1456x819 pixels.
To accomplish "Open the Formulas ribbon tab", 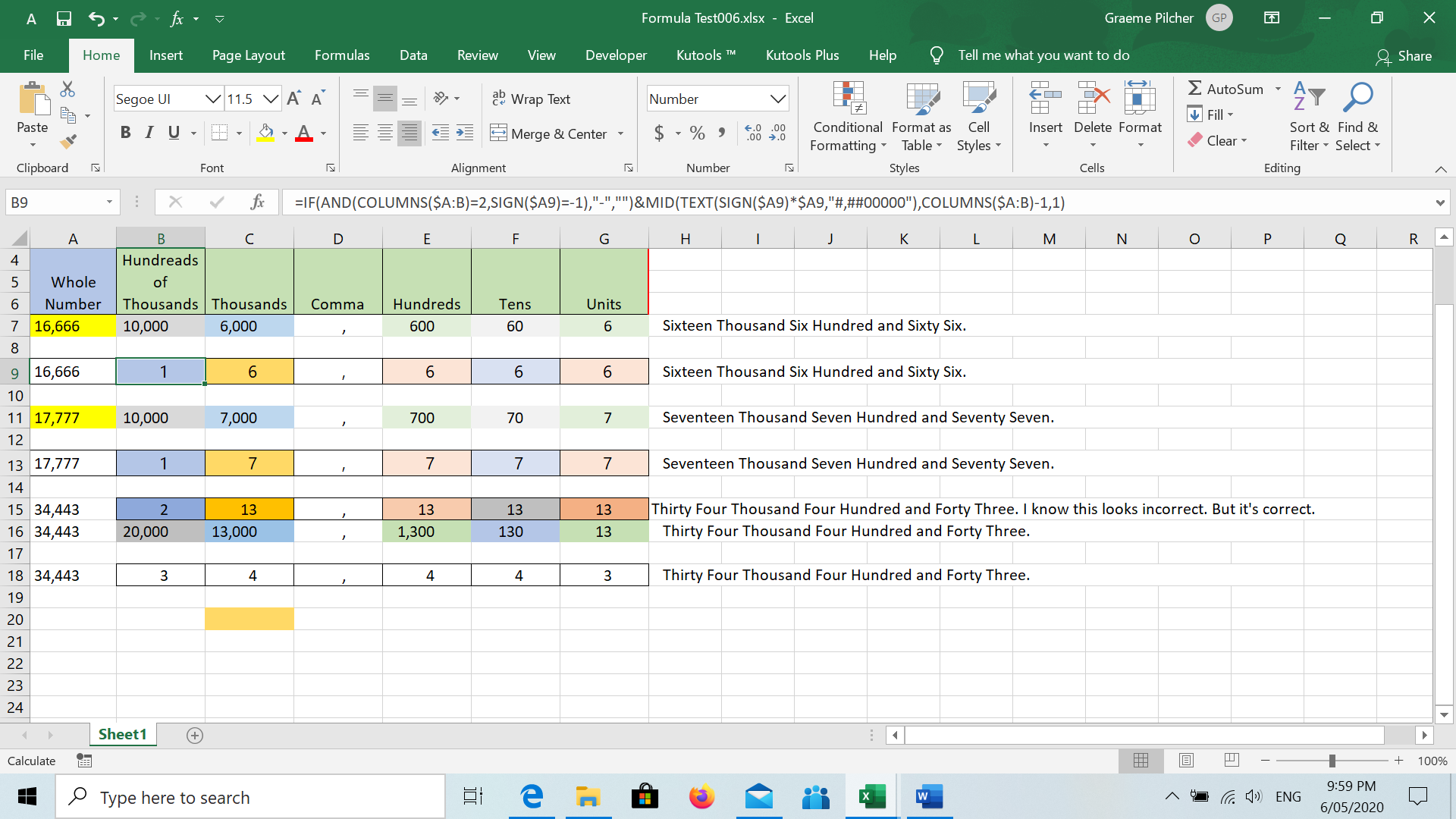I will coord(342,55).
